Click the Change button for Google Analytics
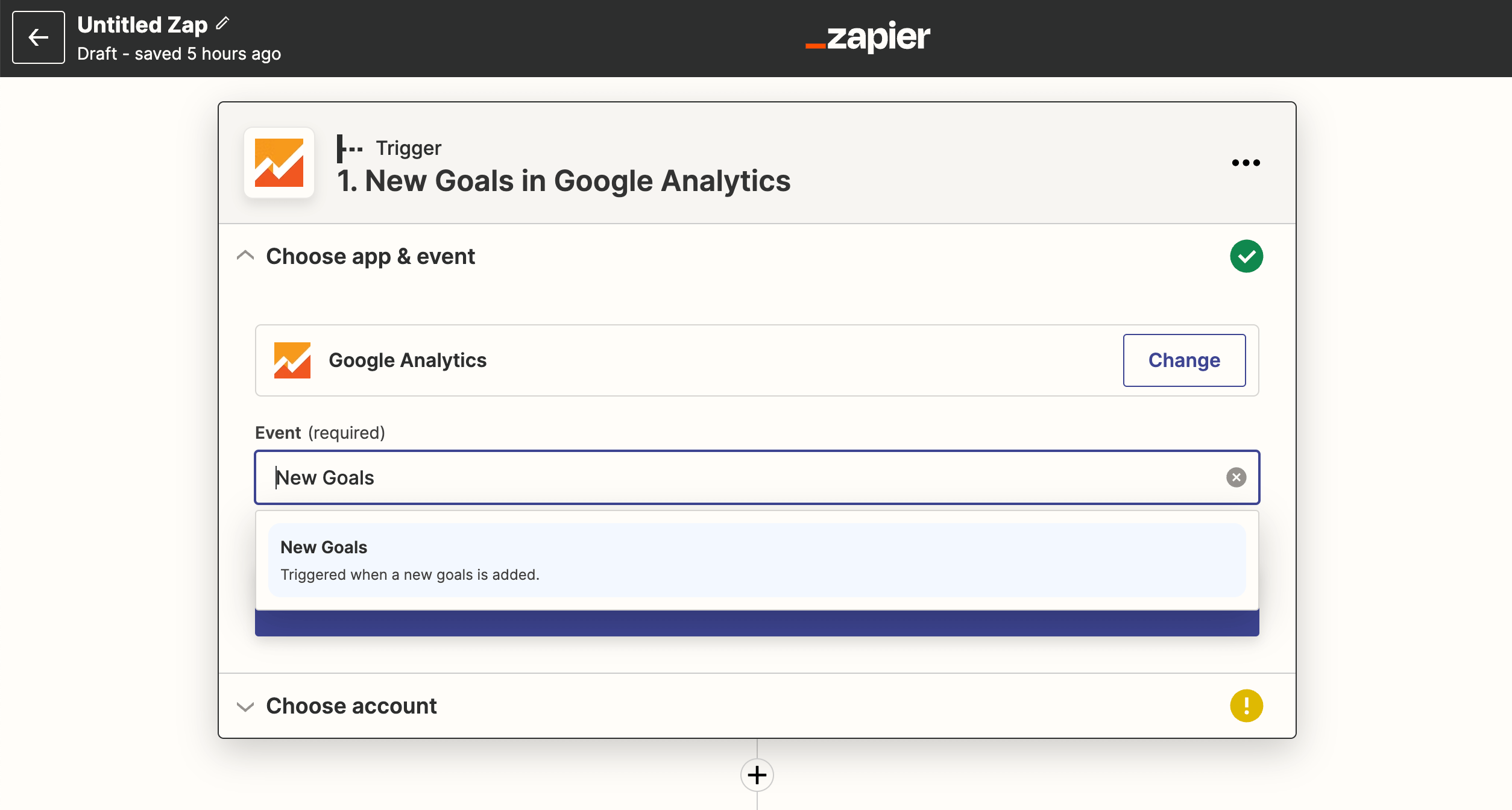 pyautogui.click(x=1183, y=360)
